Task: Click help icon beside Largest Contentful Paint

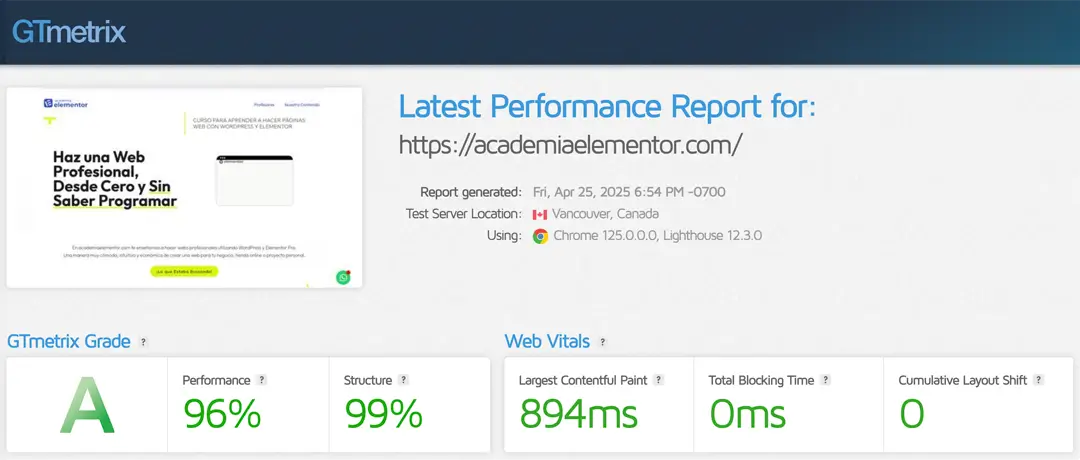Action: [x=658, y=380]
